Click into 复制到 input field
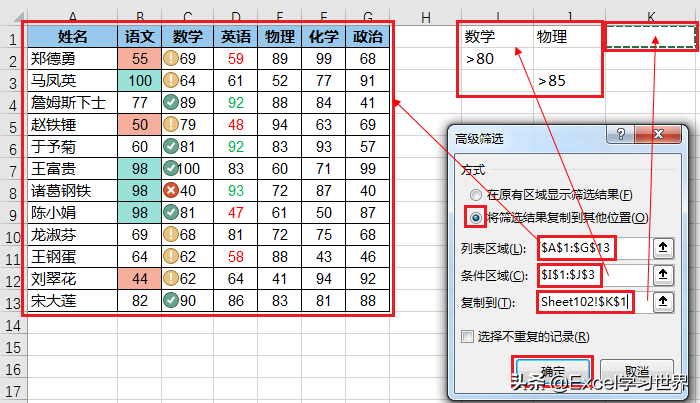The image size is (700, 403). pyautogui.click(x=595, y=302)
